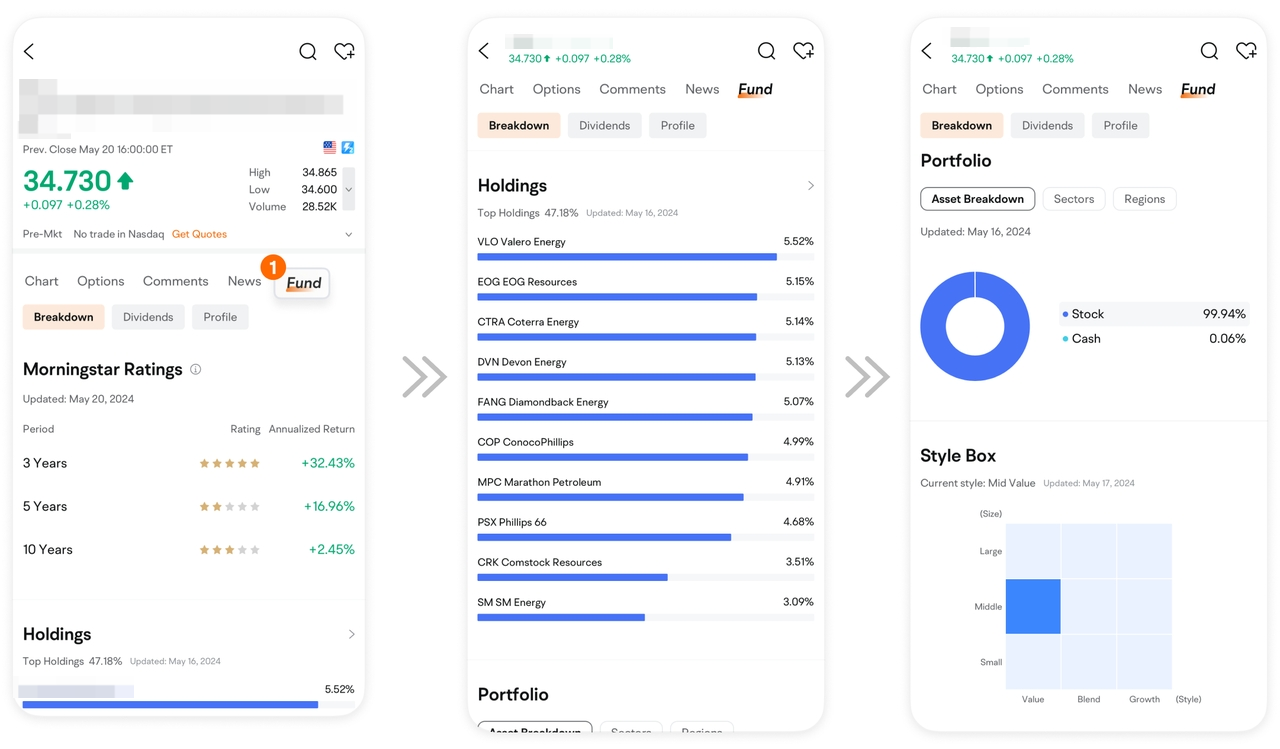Screen dimensions: 1280x749
Task: Open the FANG Diamondback Energy holding
Action: click(646, 409)
